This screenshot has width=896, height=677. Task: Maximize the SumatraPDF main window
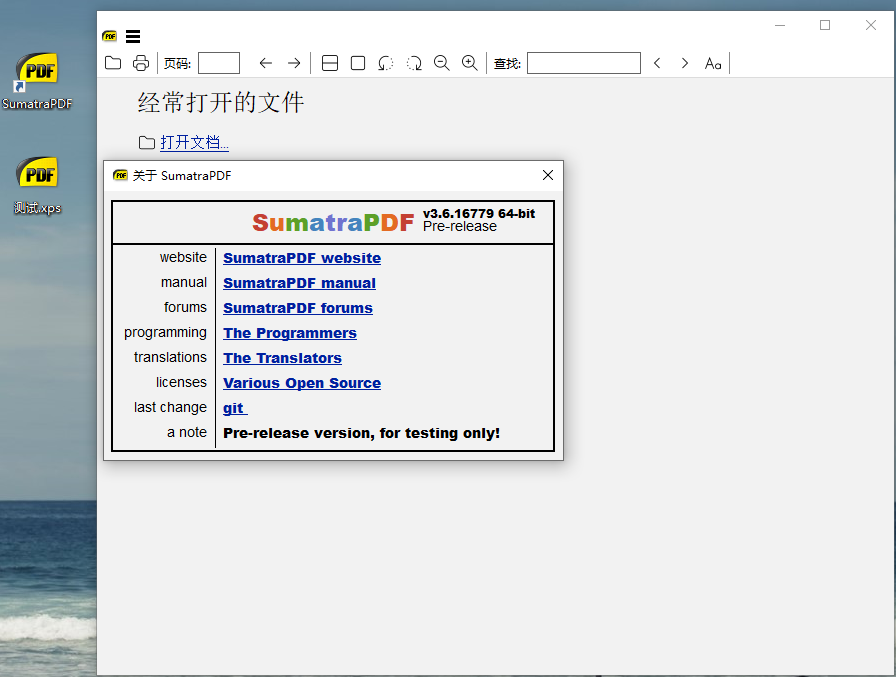(x=825, y=25)
